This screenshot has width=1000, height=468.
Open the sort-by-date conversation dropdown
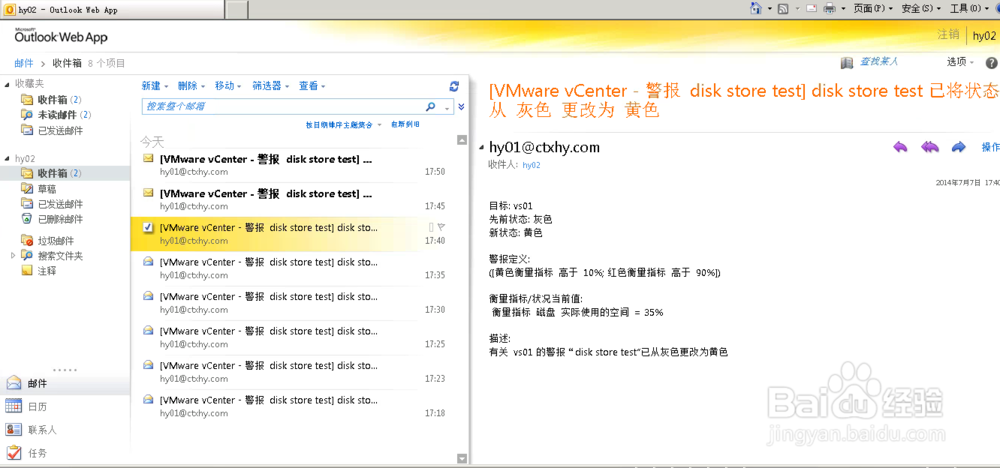click(x=344, y=124)
